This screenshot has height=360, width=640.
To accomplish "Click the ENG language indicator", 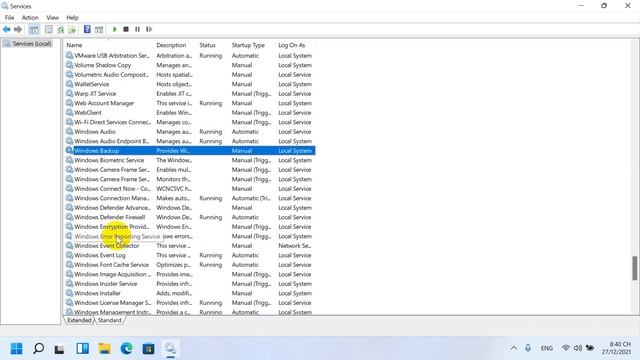I will pos(547,348).
